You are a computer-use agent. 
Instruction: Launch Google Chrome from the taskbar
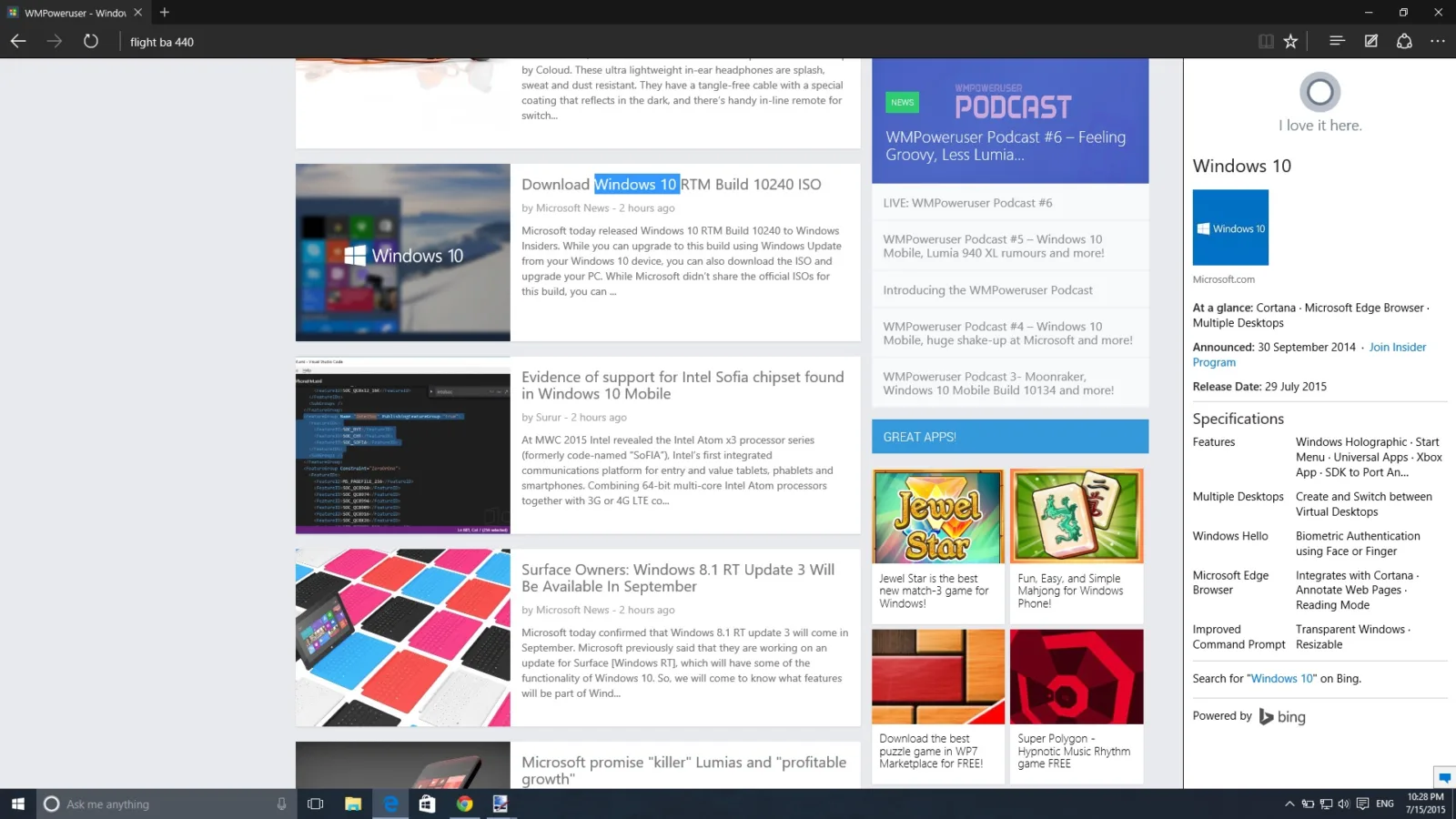coord(464,804)
